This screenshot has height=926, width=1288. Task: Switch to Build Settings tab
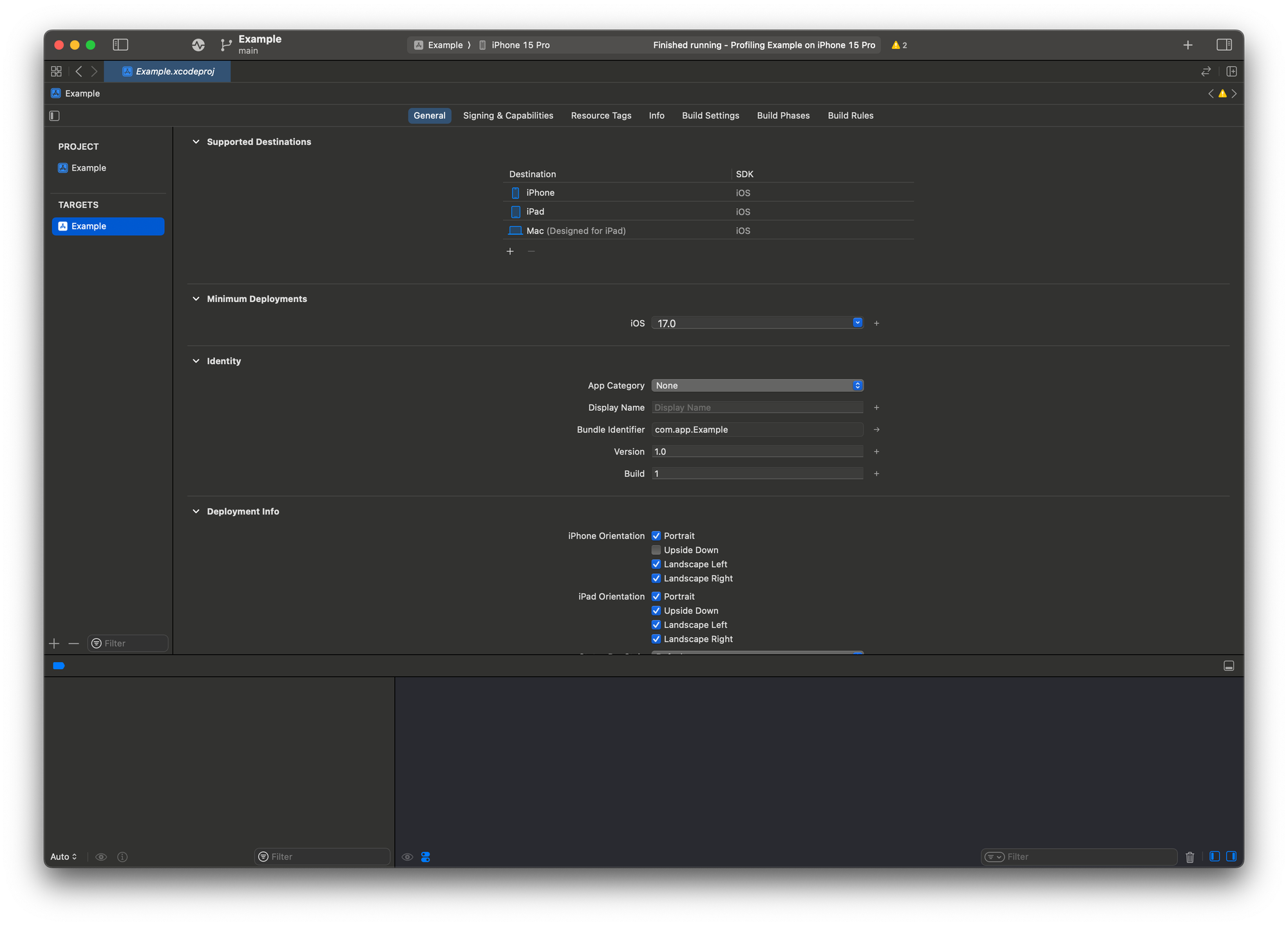710,115
